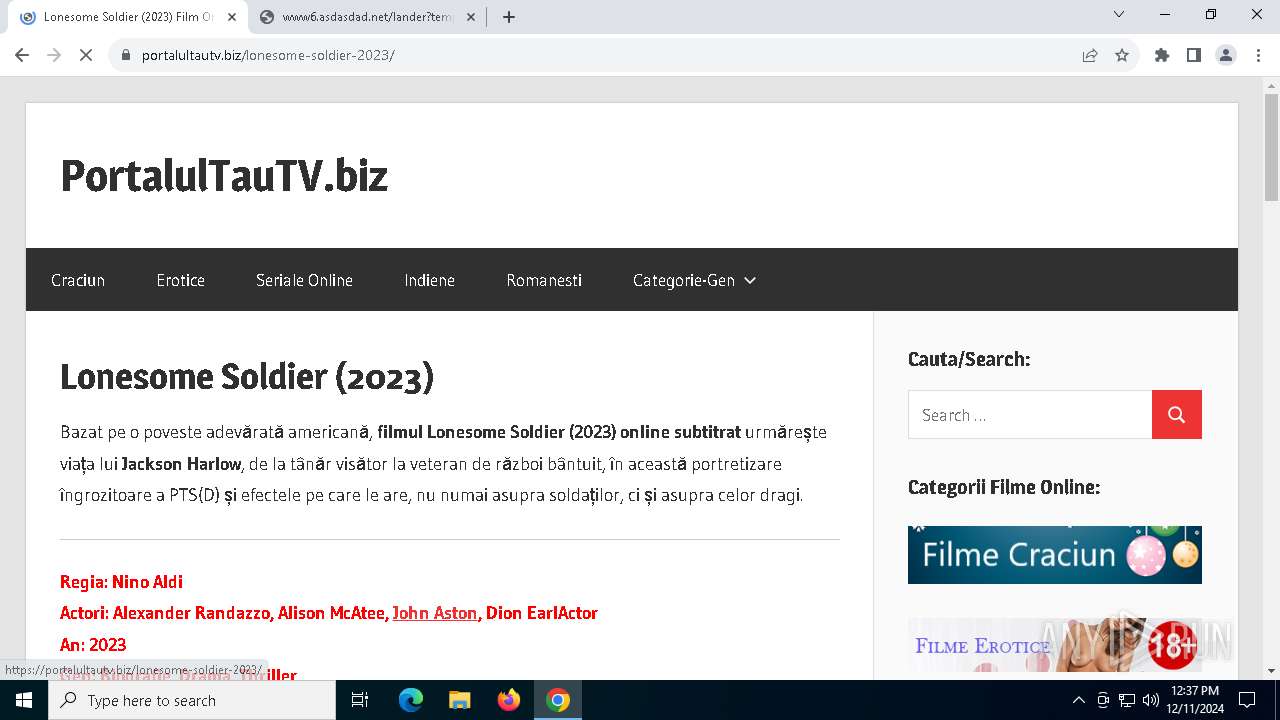
Task: Click the Cauta/Search heading
Action: pyautogui.click(x=969, y=359)
